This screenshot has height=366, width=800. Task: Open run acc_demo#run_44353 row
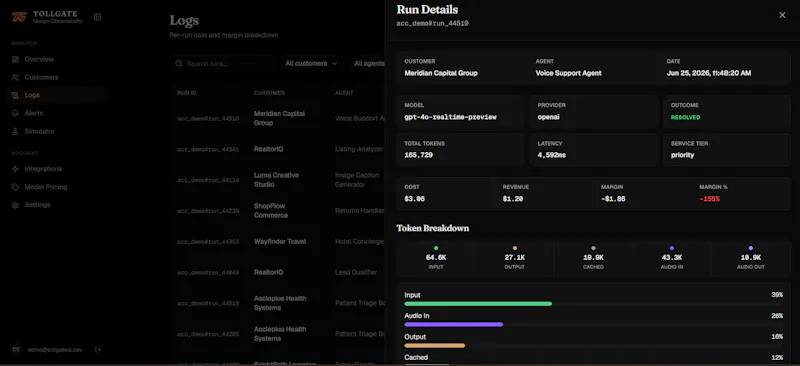(x=278, y=241)
